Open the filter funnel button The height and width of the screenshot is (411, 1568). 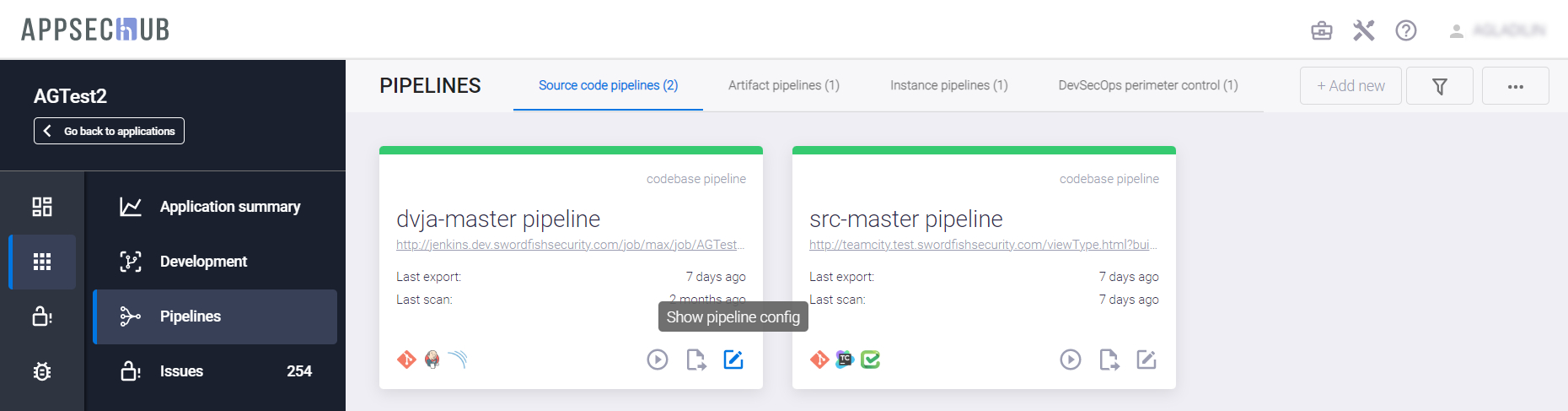coord(1439,86)
